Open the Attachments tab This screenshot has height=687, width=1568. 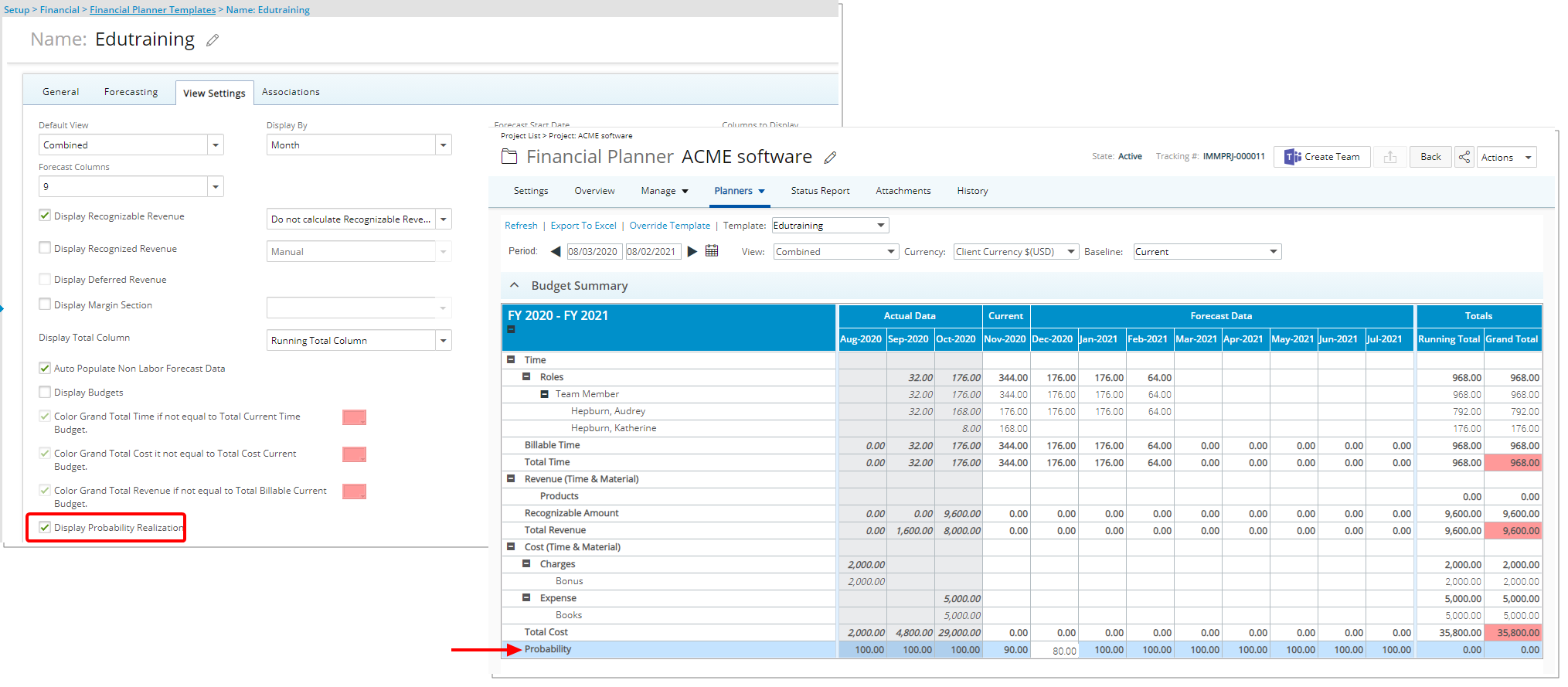point(903,191)
